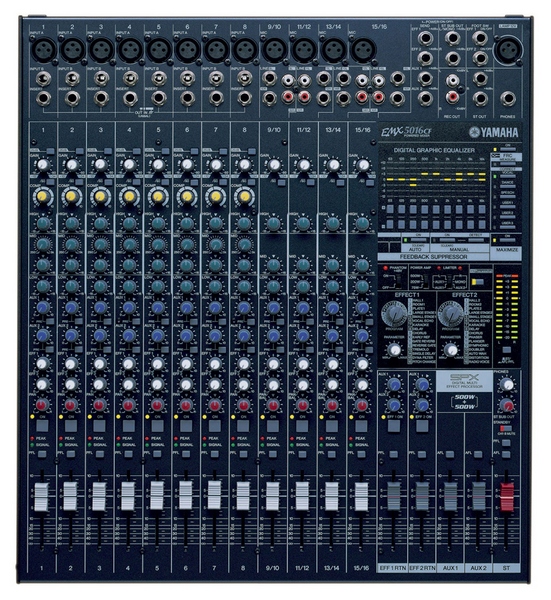Click the EFFECT 1 PROGRAM selector dial
The width and height of the screenshot is (551, 600).
coord(394,313)
